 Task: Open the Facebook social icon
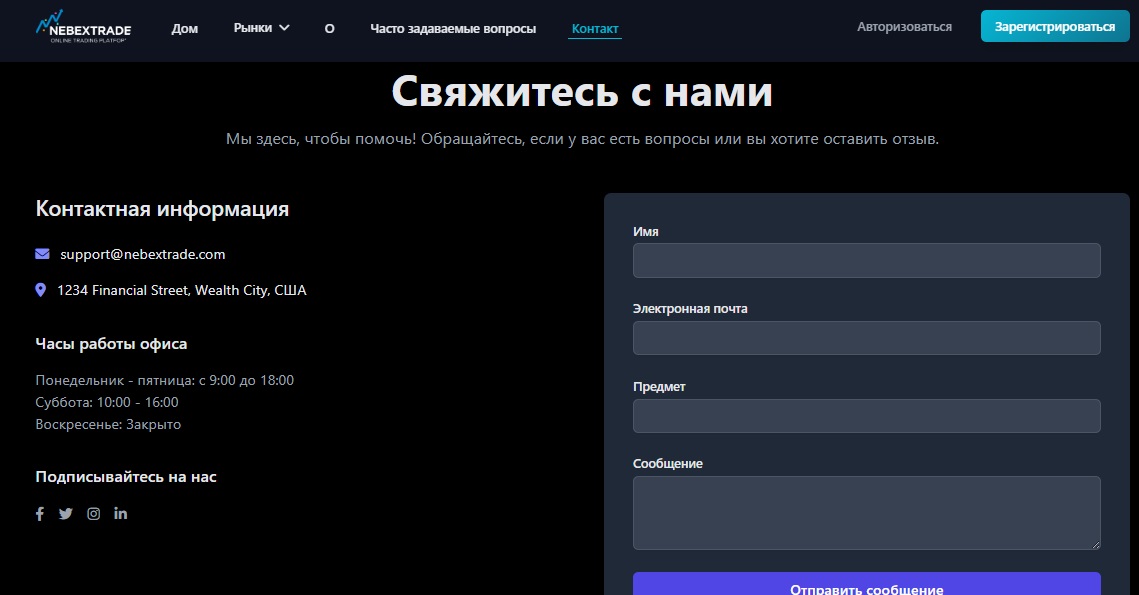[40, 514]
